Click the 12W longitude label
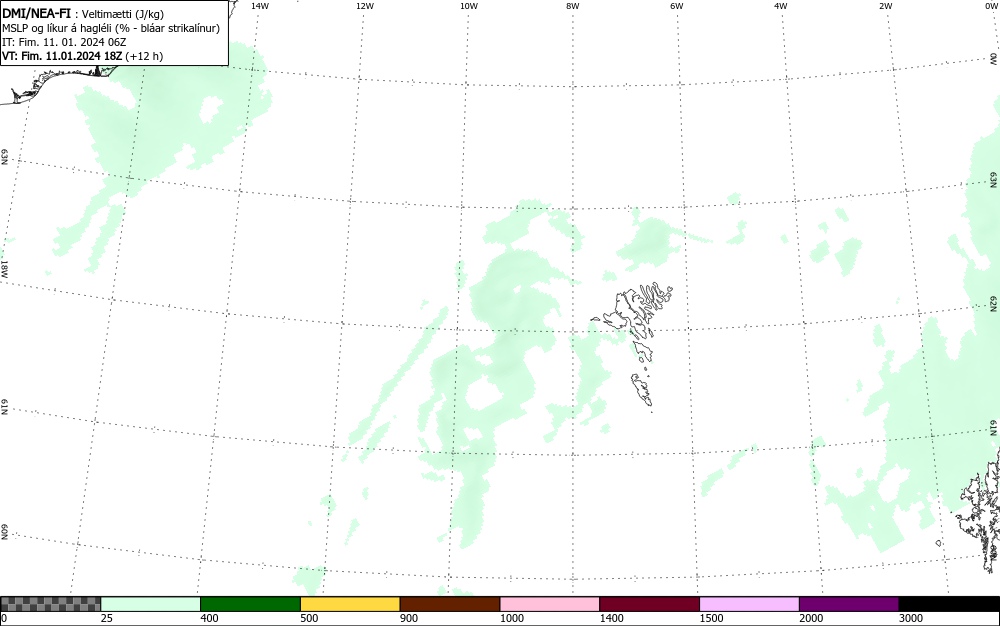Image resolution: width=1000 pixels, height=626 pixels. coord(364,6)
